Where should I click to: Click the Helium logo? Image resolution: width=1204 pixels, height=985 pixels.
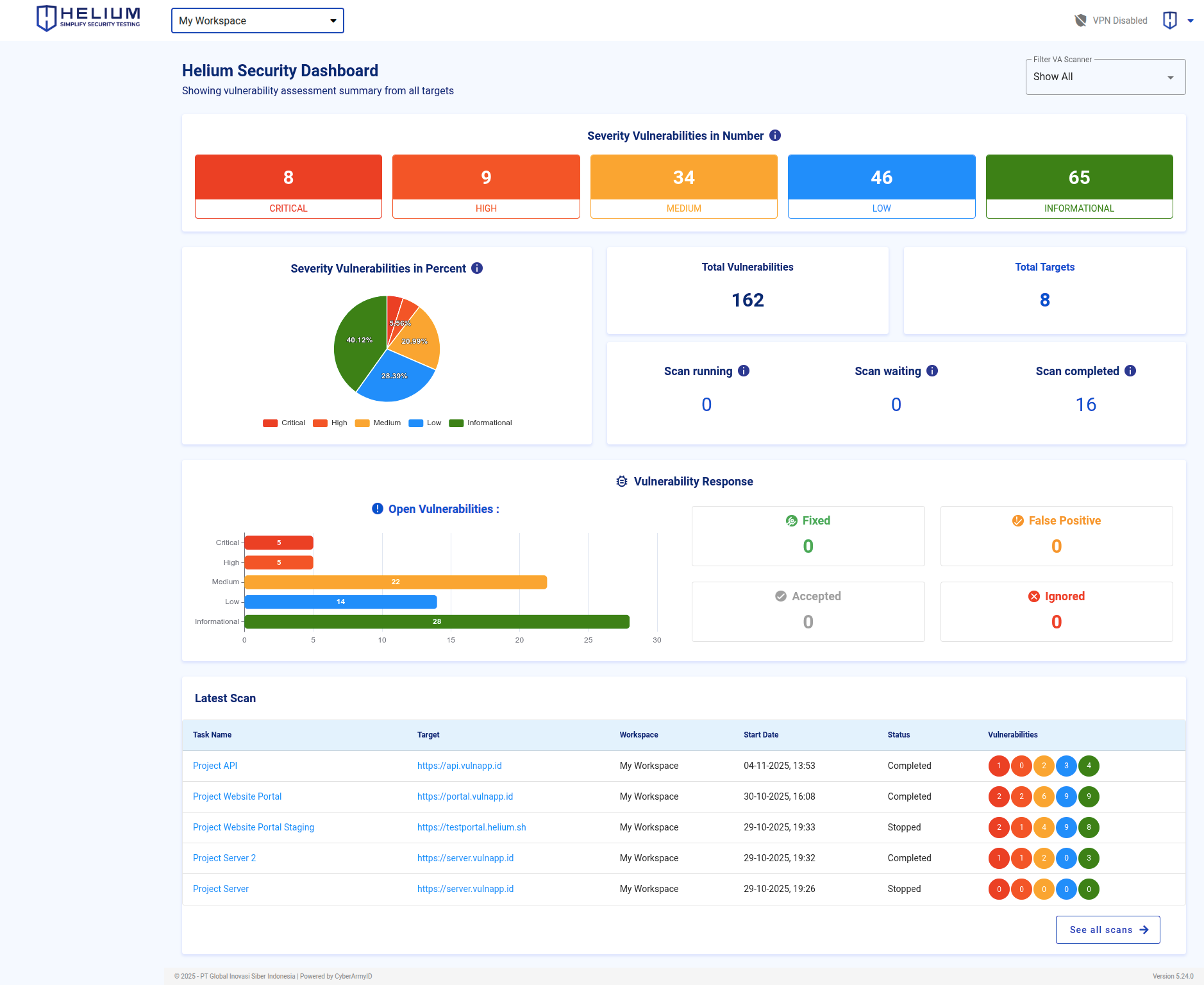(x=88, y=18)
